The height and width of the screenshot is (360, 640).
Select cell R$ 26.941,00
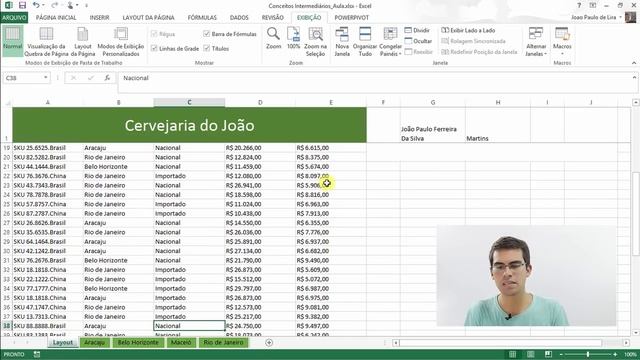(x=260, y=185)
